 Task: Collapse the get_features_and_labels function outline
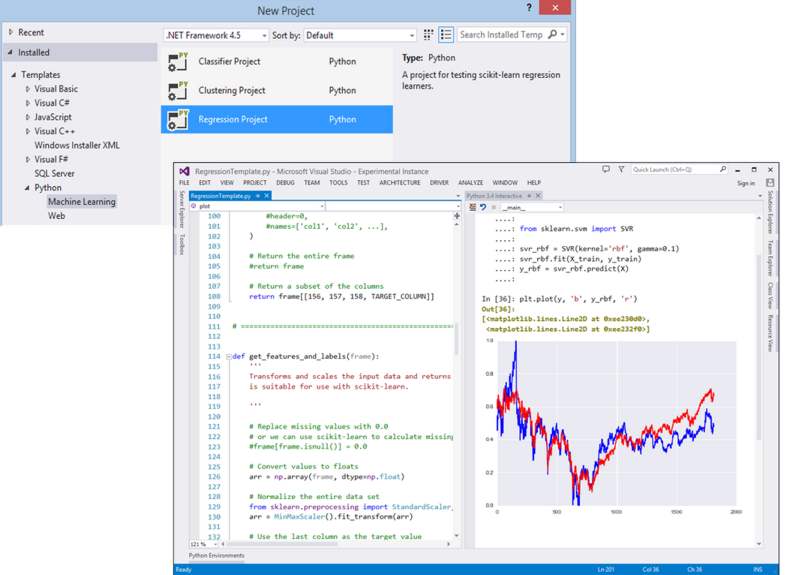[228, 357]
